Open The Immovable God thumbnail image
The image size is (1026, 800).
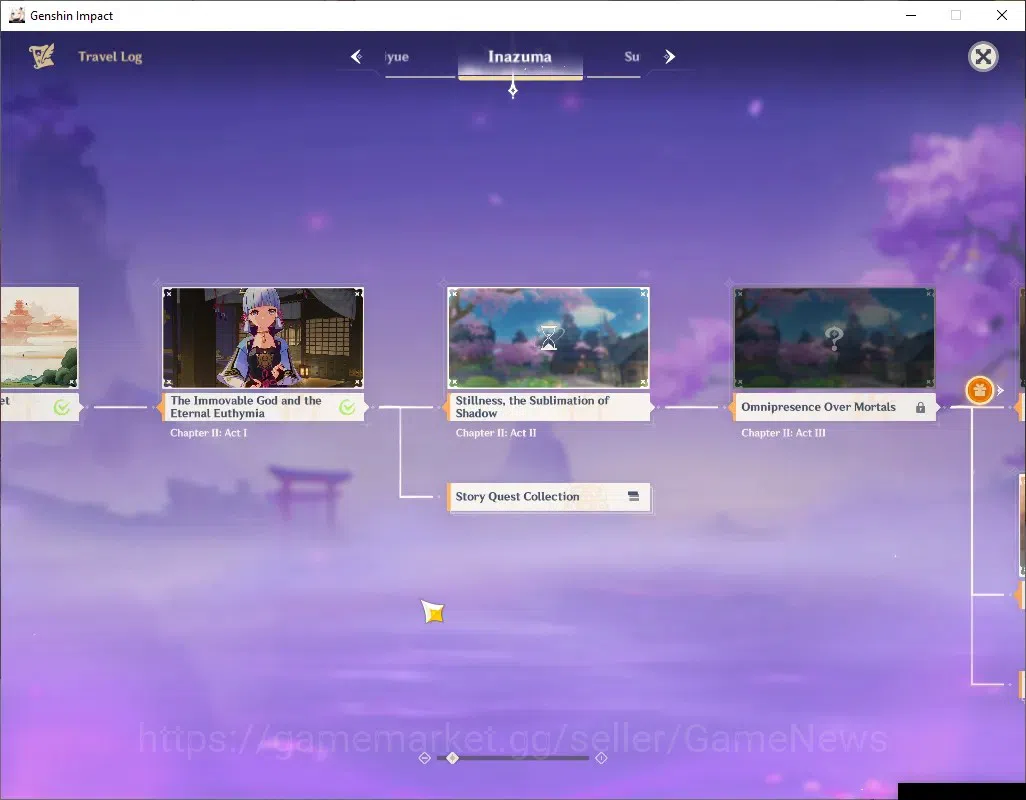(x=262, y=338)
